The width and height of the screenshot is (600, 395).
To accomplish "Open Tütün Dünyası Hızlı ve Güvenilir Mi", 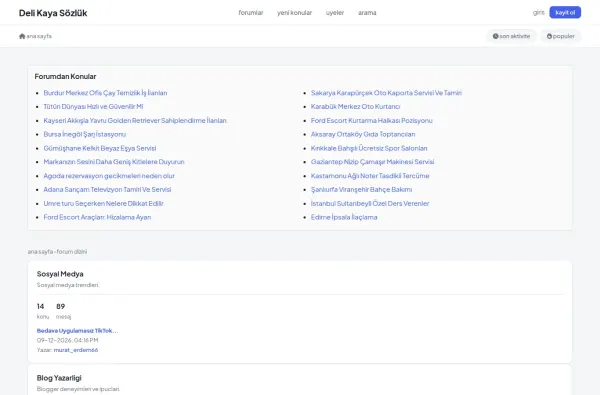I will tap(93, 106).
